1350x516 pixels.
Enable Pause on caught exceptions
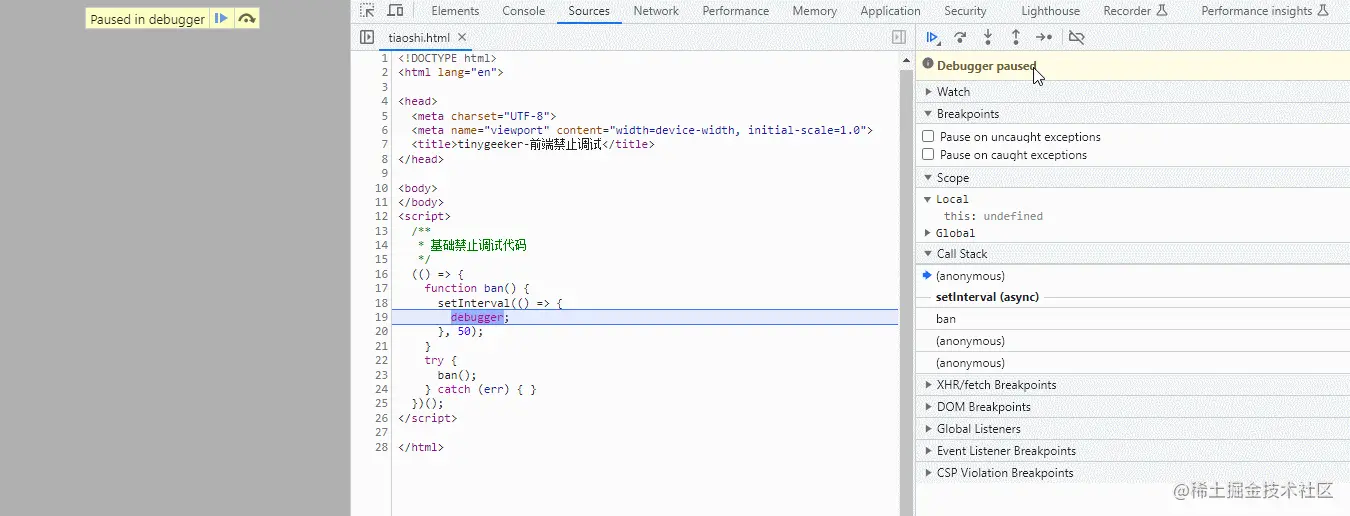(929, 154)
